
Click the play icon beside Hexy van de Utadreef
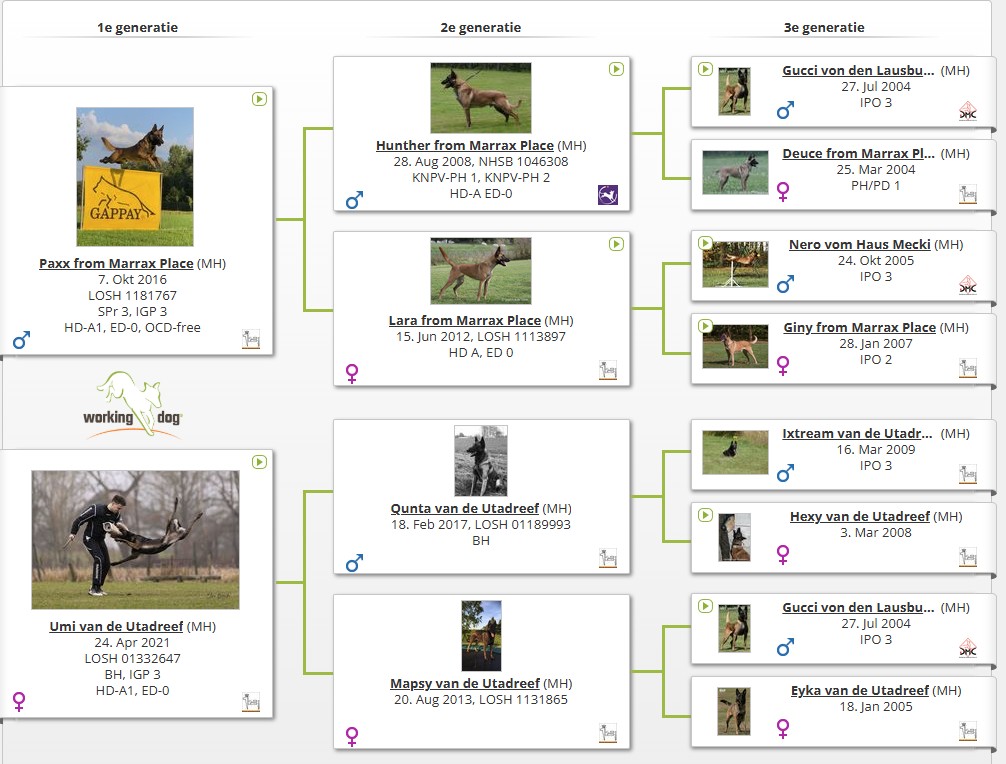[705, 515]
